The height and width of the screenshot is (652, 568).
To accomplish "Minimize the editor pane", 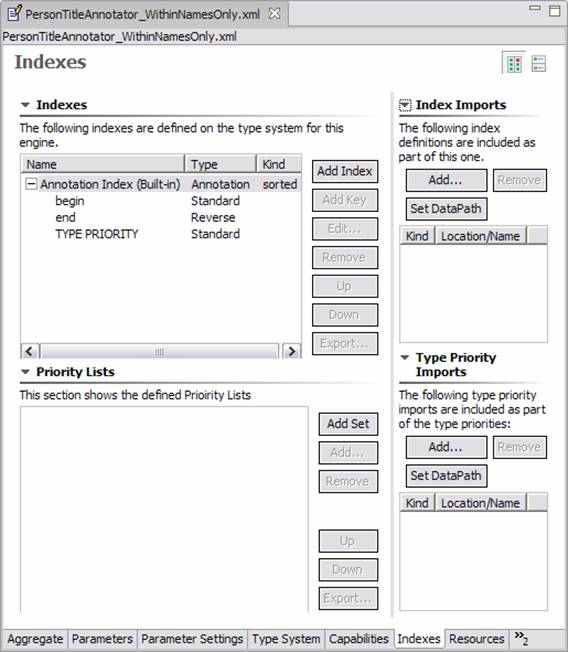I will point(535,8).
